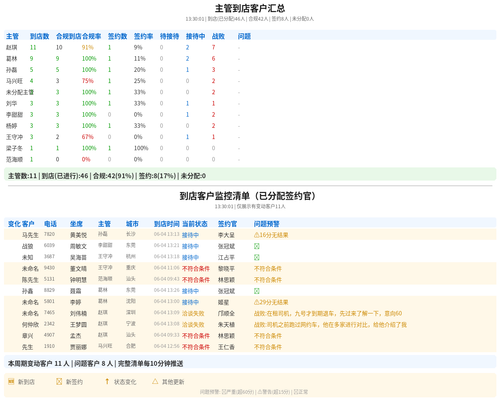Screen dimensions: 500x414
Task: Select supervisor 范海顺 in the summary table
Action: pyautogui.click(x=14, y=159)
